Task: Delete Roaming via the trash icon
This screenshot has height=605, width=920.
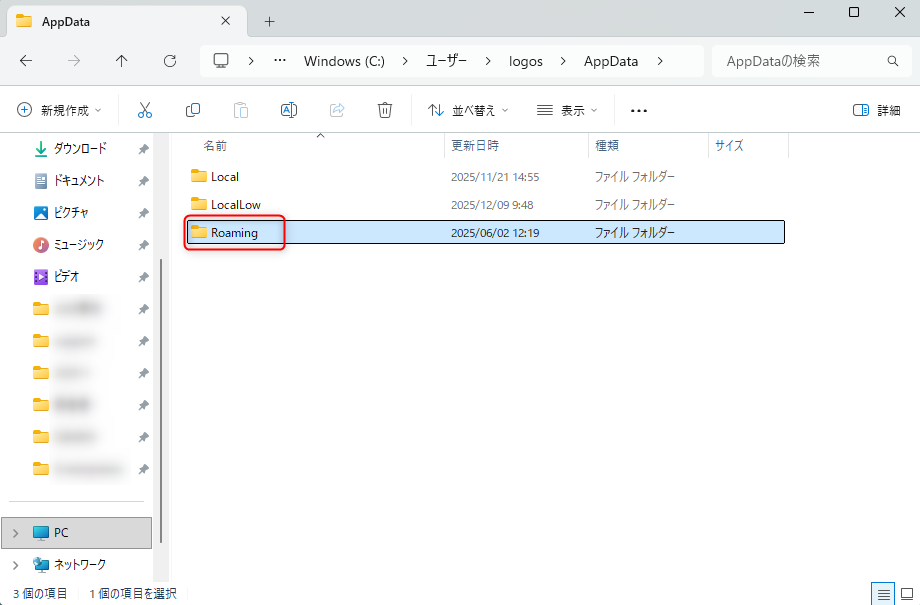Action: 385,110
